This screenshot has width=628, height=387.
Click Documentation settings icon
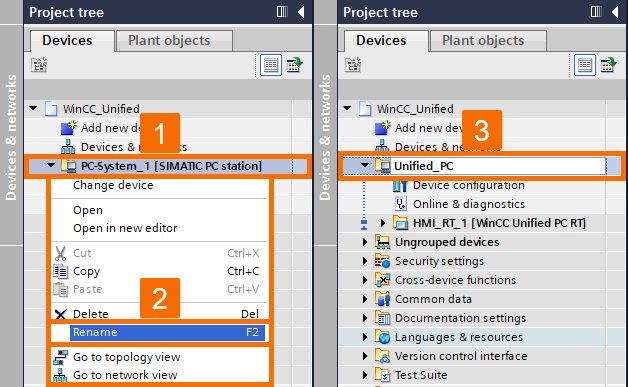[x=382, y=318]
